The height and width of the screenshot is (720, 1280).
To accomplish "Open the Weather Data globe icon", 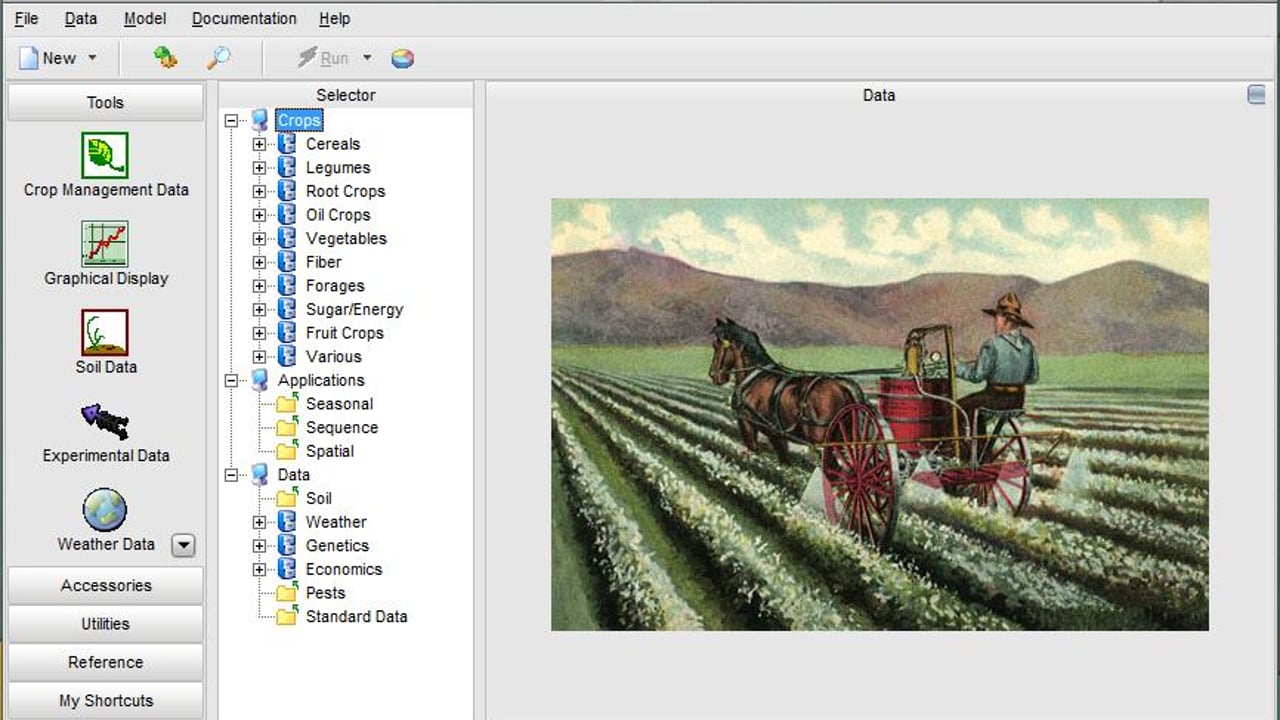I will [x=105, y=510].
